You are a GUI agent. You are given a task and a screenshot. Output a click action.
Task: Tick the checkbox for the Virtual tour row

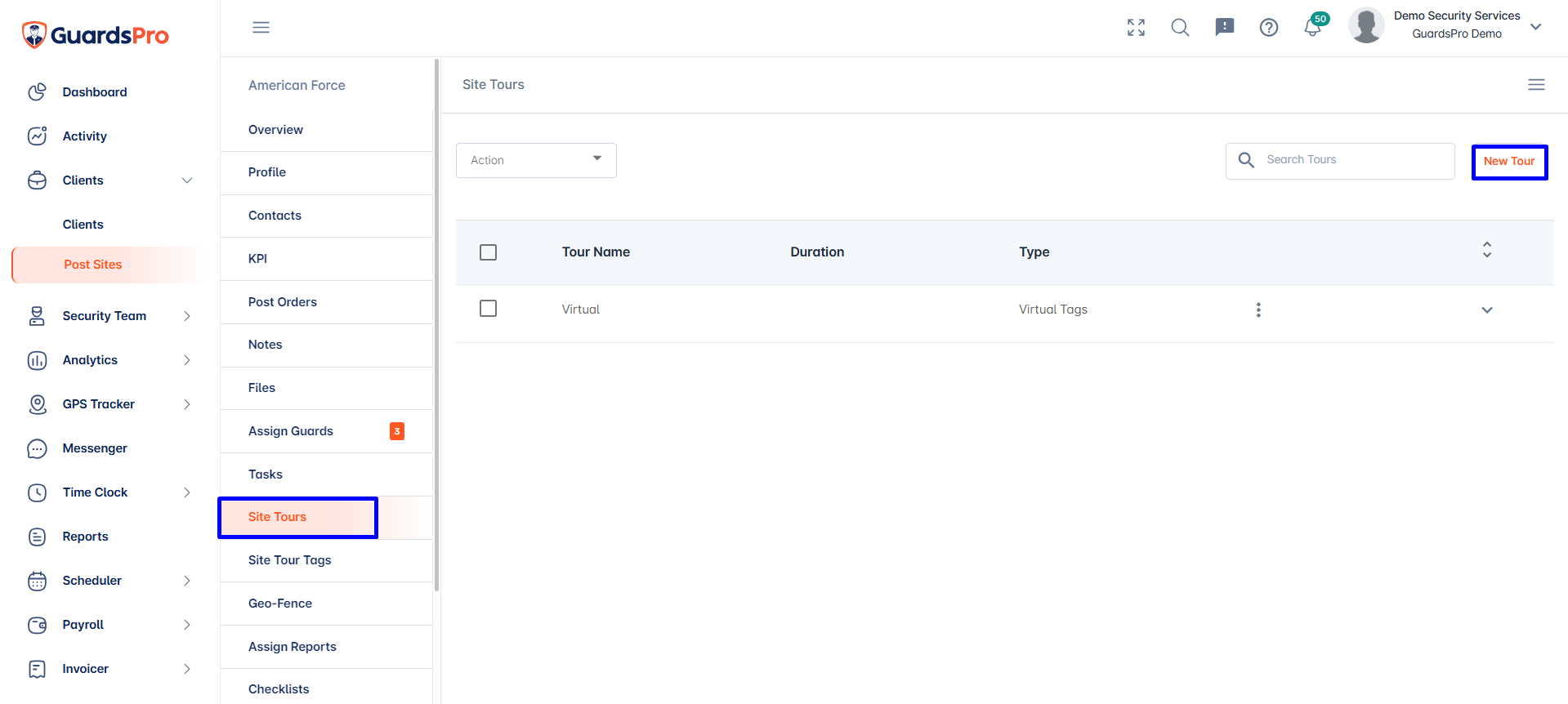489,309
